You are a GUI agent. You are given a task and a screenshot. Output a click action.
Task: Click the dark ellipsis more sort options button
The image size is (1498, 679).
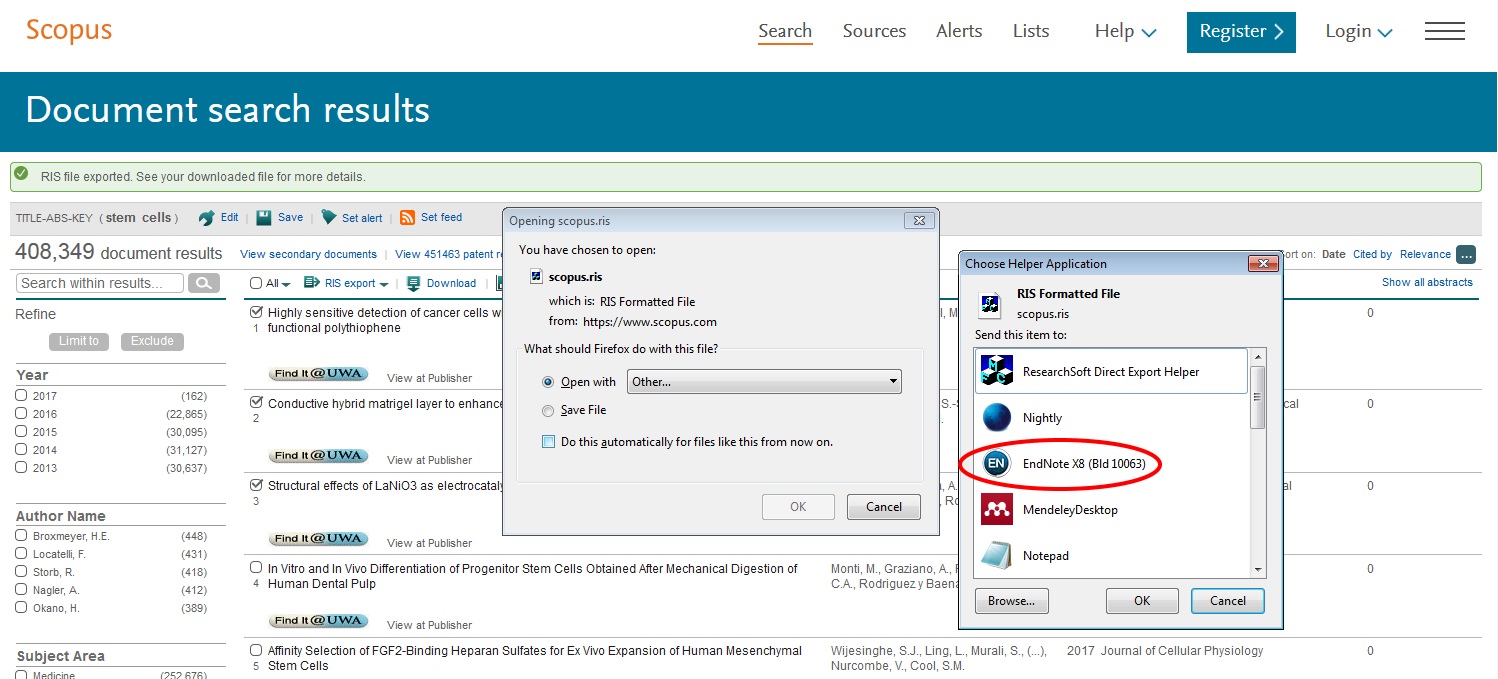(1466, 254)
